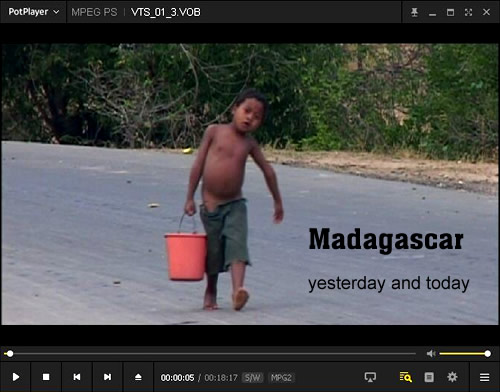Open the stream cast icon
500x392 pixels.
click(x=370, y=377)
